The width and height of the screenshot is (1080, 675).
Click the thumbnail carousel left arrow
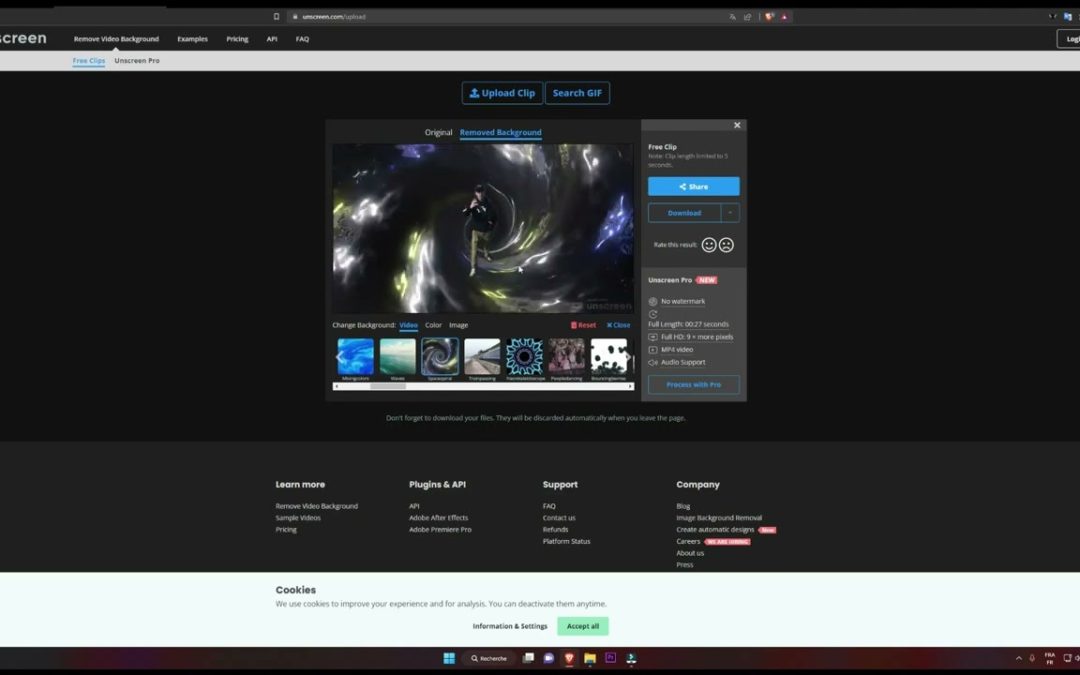coord(339,357)
